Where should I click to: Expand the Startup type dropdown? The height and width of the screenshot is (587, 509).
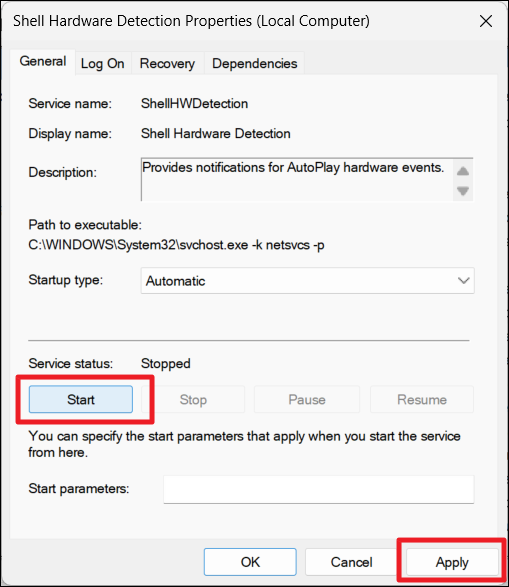(308, 281)
